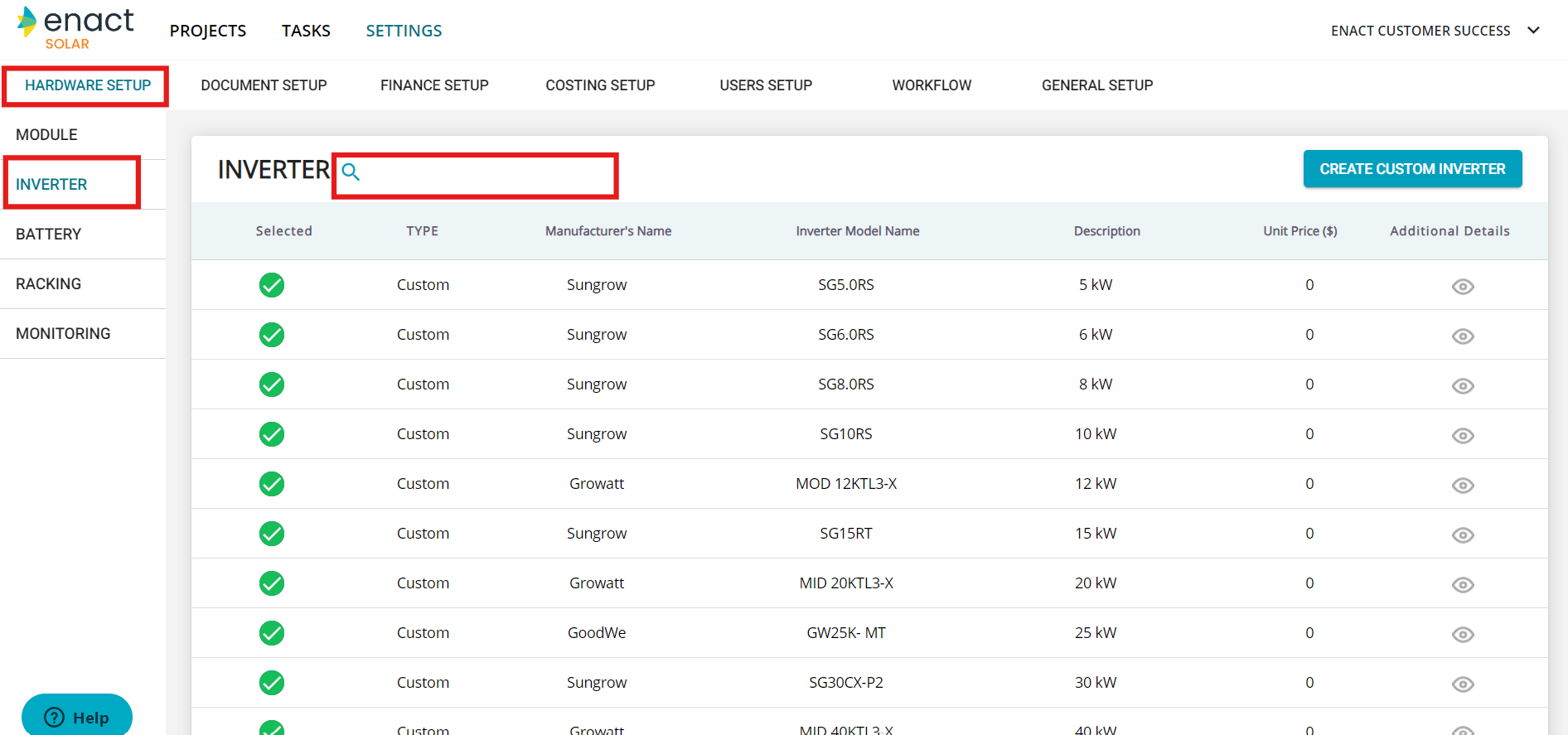Click the GW25K- MT model name cell
Screen dimensions: 1568x735
[846, 633]
